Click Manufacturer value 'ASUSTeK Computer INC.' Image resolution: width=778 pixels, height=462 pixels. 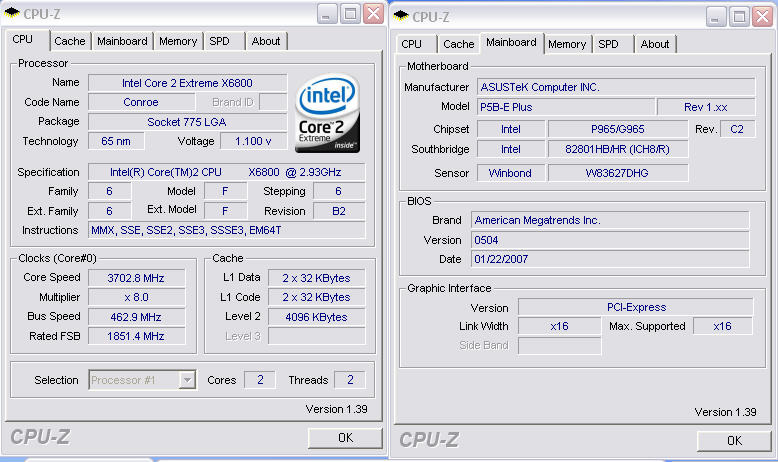click(x=616, y=87)
